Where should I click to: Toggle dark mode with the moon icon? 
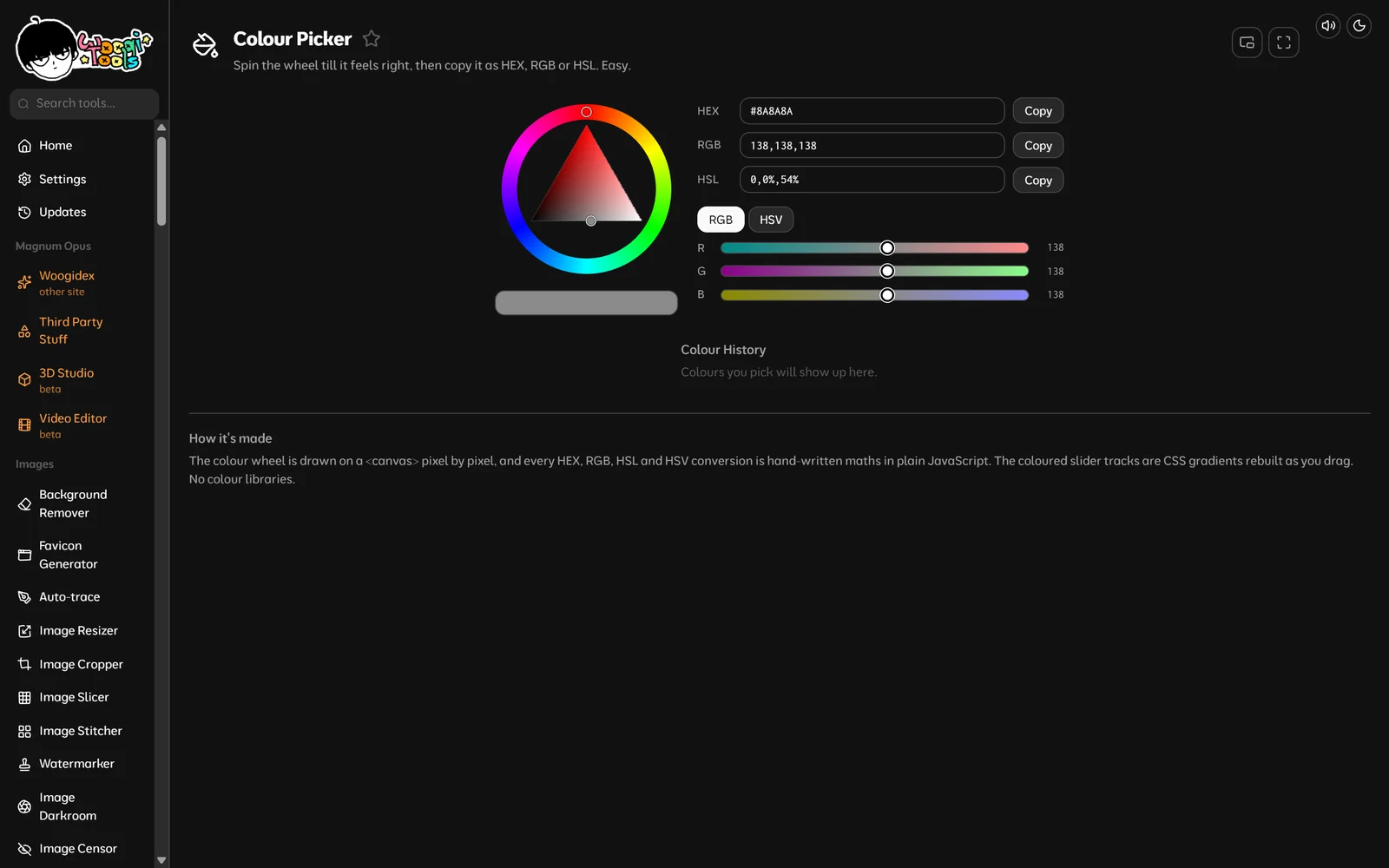[1359, 26]
